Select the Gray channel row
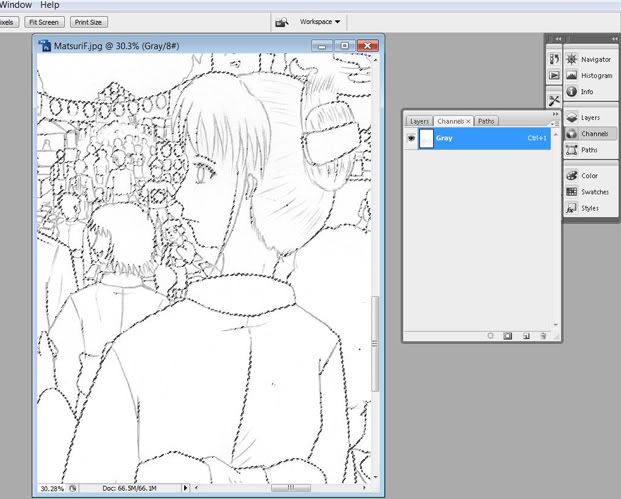Screen dimensions: 621x499 pos(477,139)
